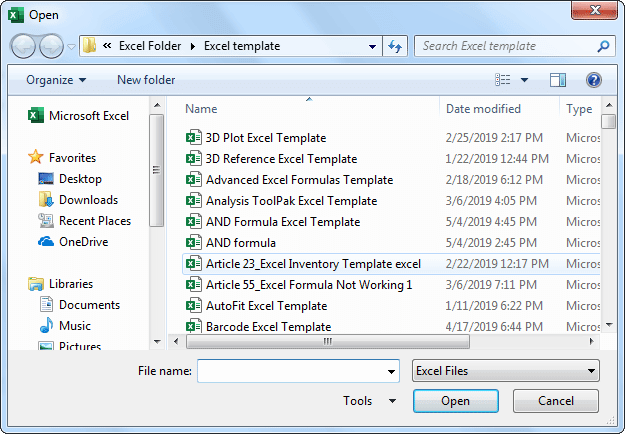
Task: Click Excel icon of AND Formula Excel Template
Action: point(194,222)
